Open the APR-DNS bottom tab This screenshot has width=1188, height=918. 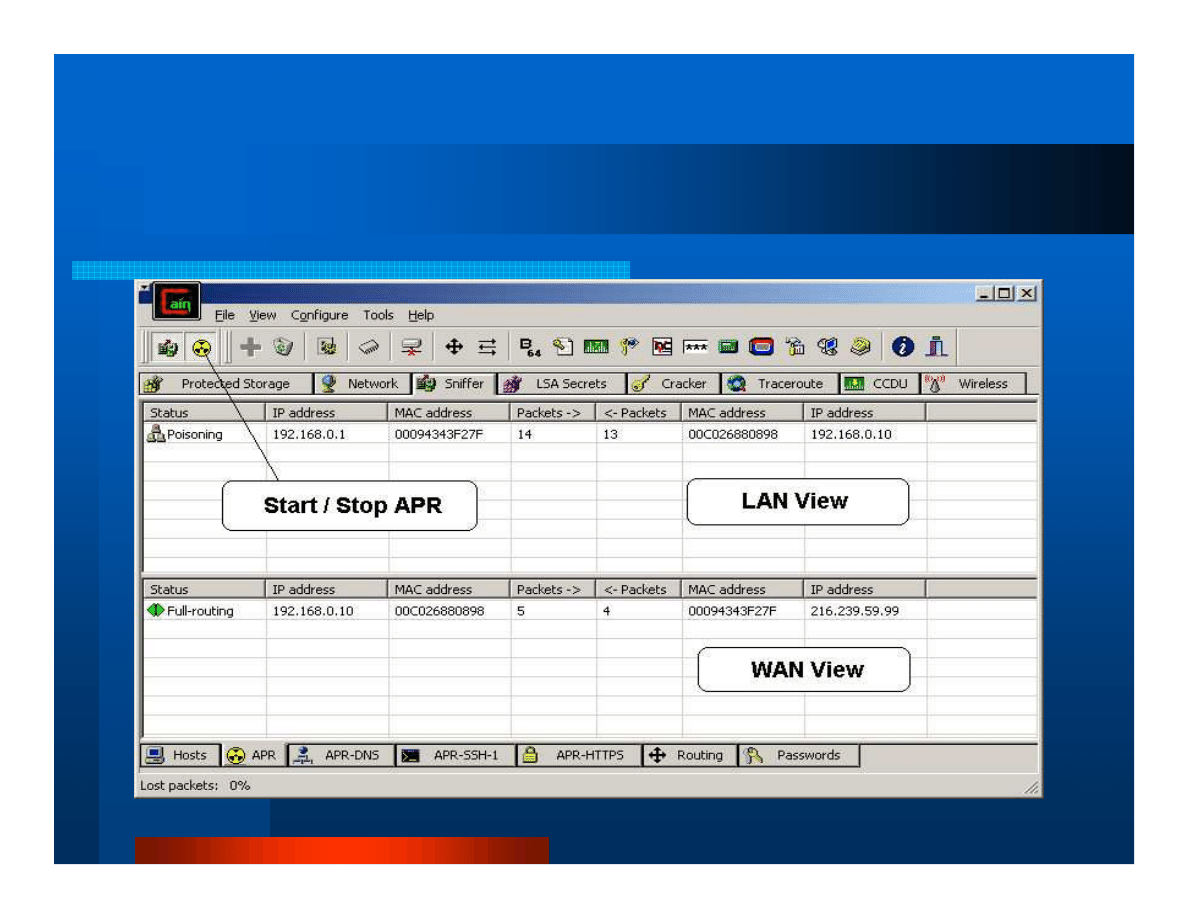pos(340,756)
